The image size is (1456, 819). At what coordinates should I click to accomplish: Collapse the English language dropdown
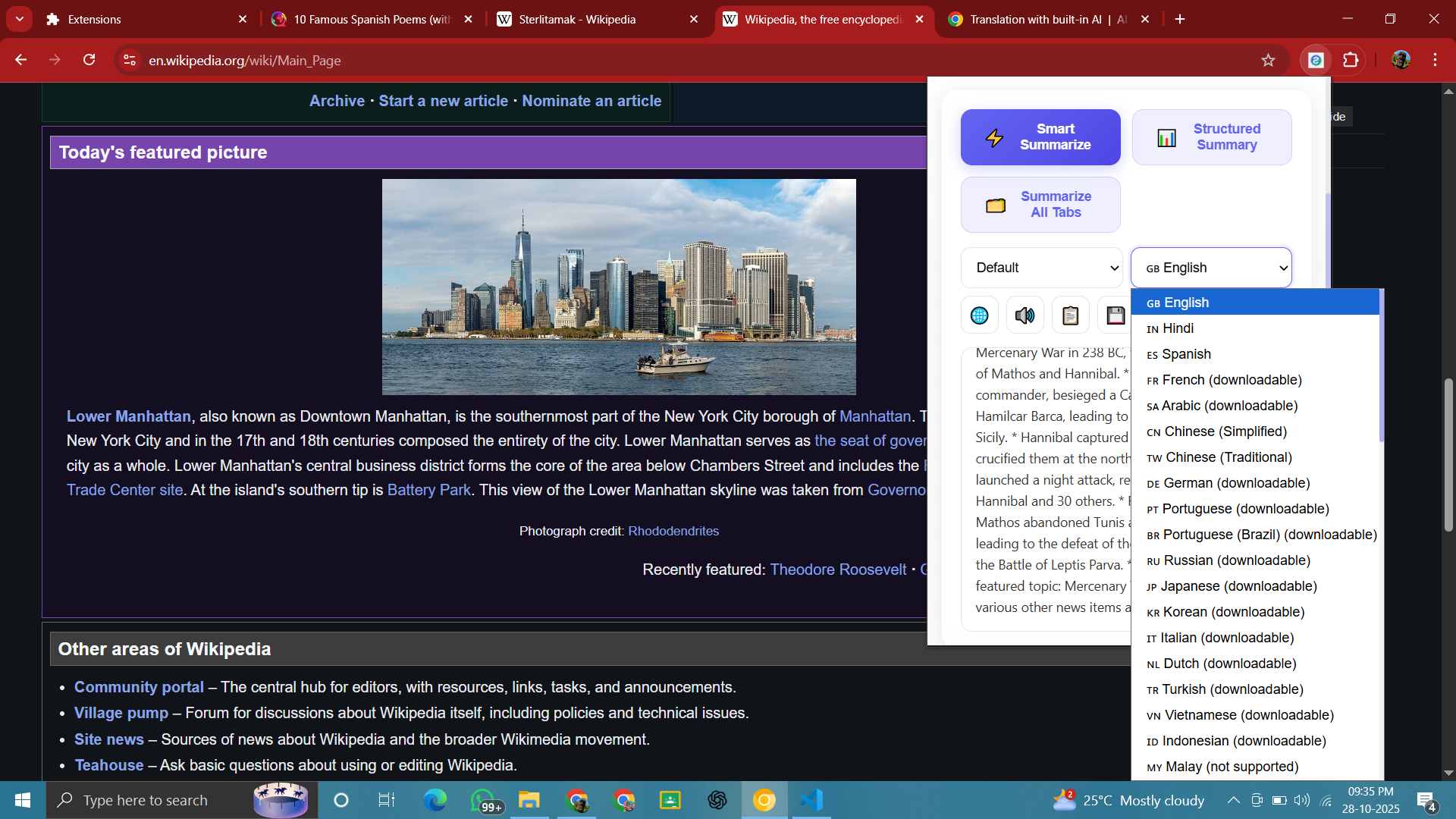[1210, 268]
